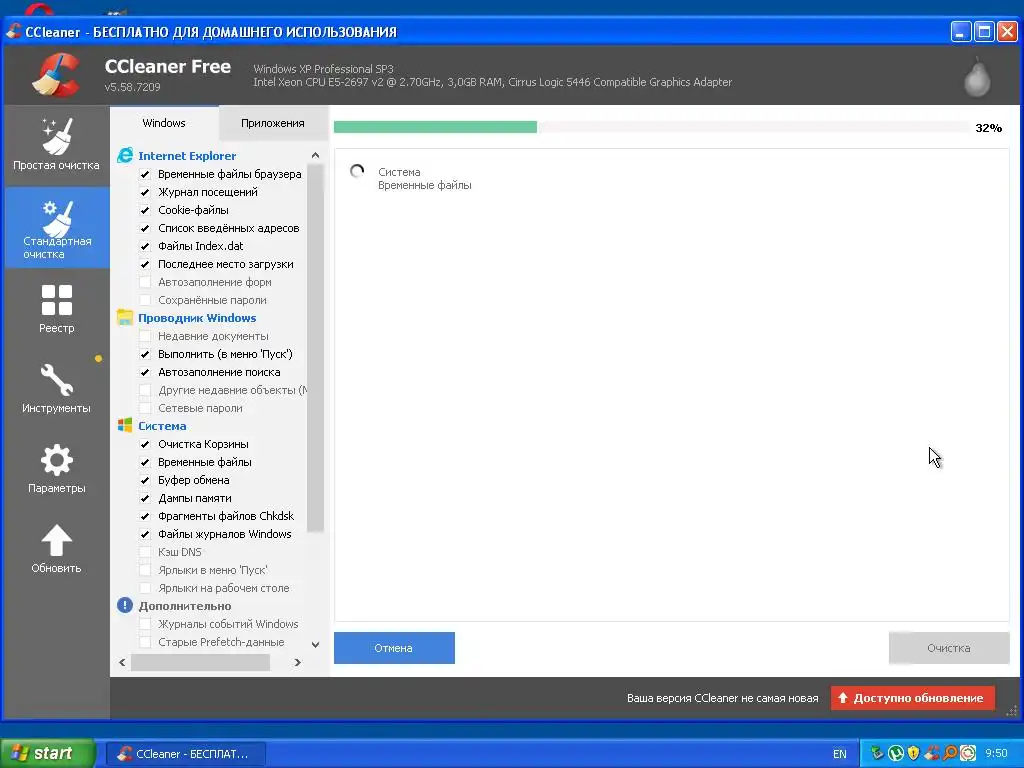Open the Реестр registry section
The image size is (1024, 768).
(56, 308)
